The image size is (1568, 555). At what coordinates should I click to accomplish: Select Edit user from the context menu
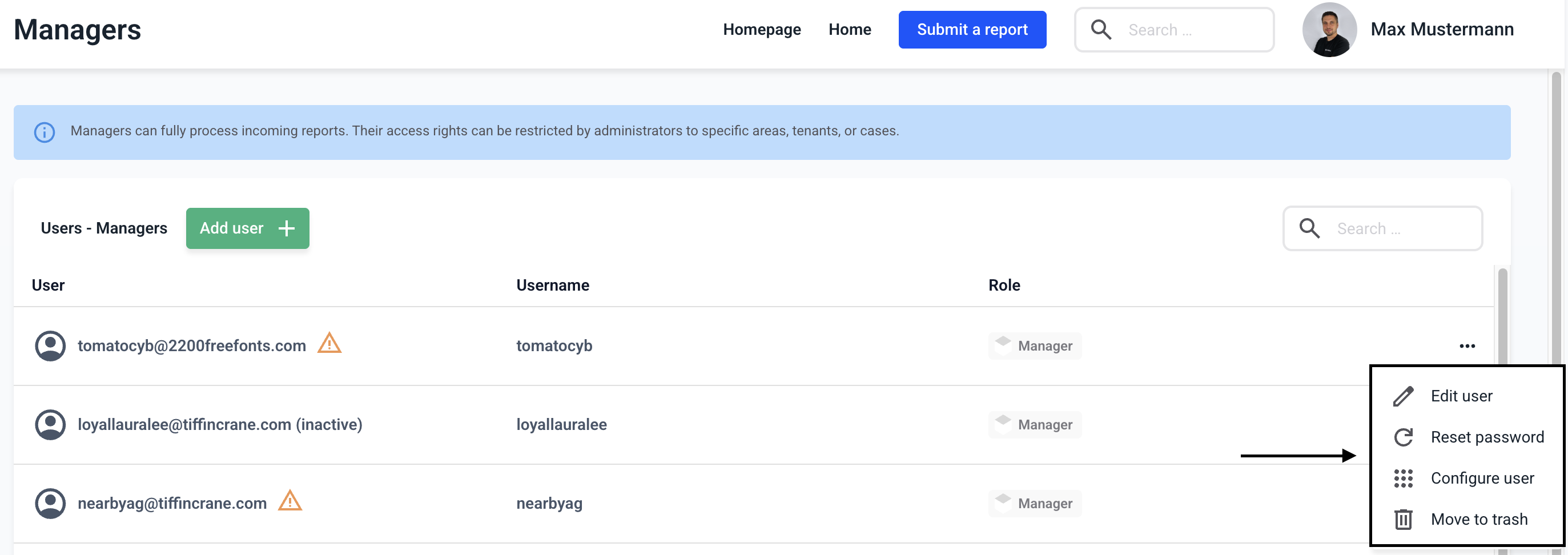(1461, 396)
